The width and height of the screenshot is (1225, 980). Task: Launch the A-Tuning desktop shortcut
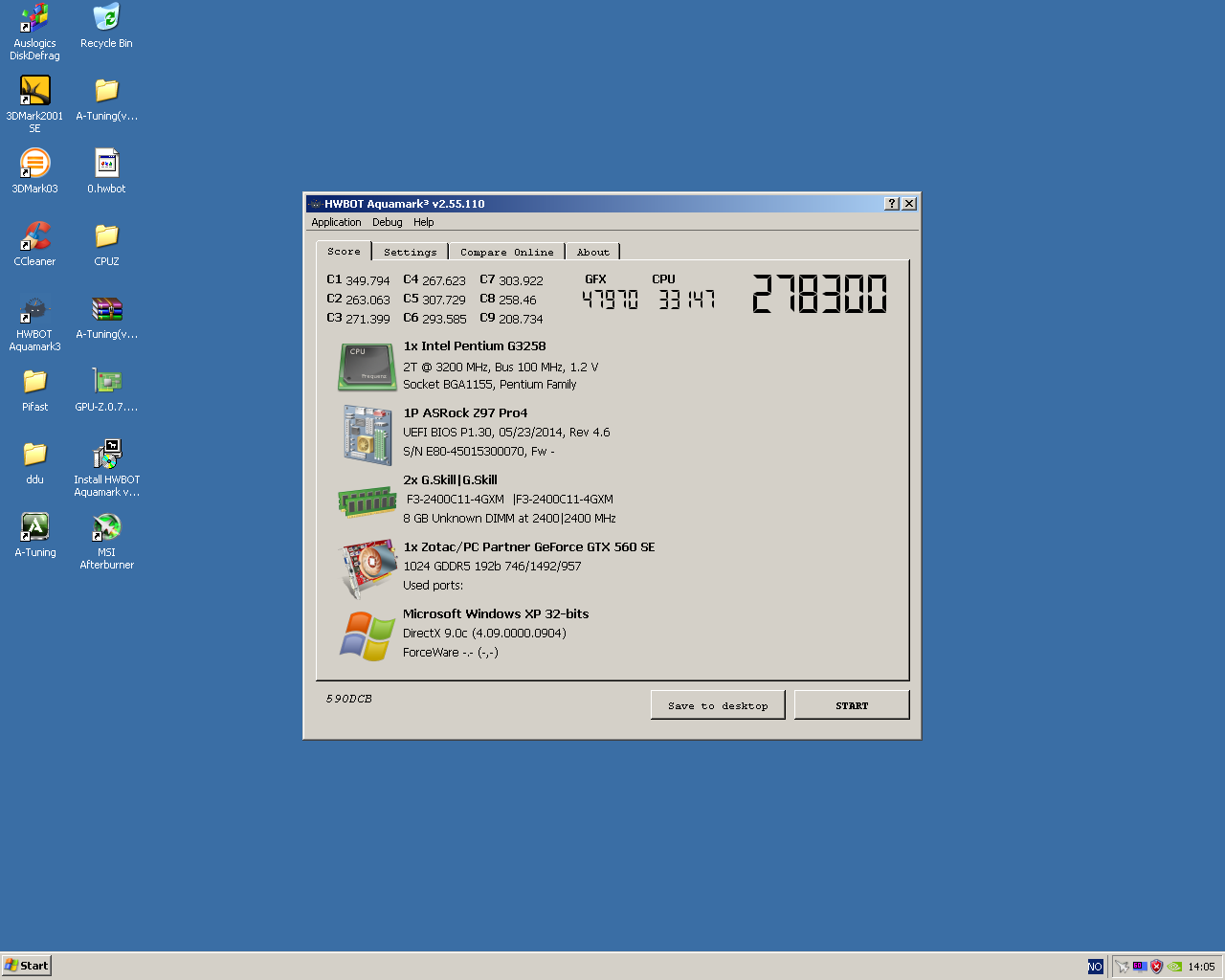[34, 535]
